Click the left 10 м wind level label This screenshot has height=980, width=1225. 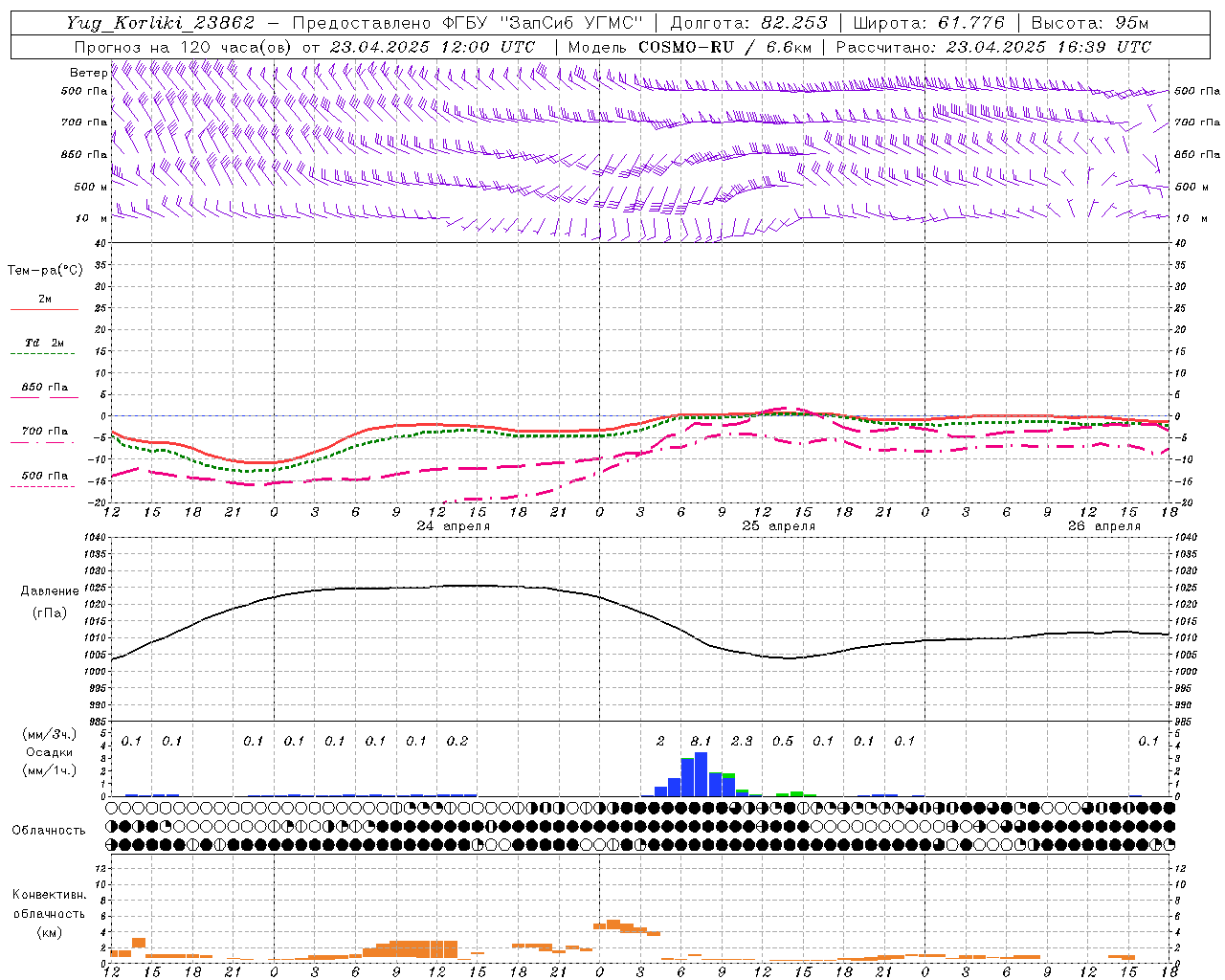click(91, 218)
